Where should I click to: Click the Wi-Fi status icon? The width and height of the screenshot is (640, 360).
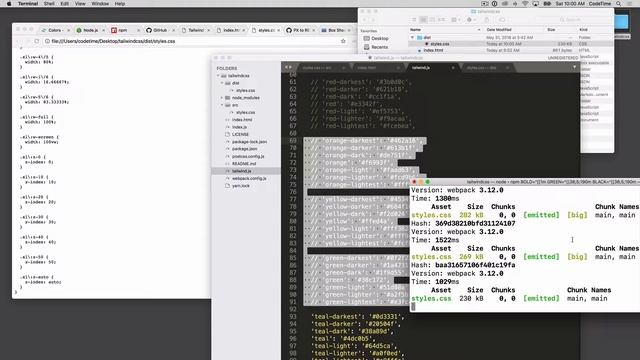click(x=525, y=4)
